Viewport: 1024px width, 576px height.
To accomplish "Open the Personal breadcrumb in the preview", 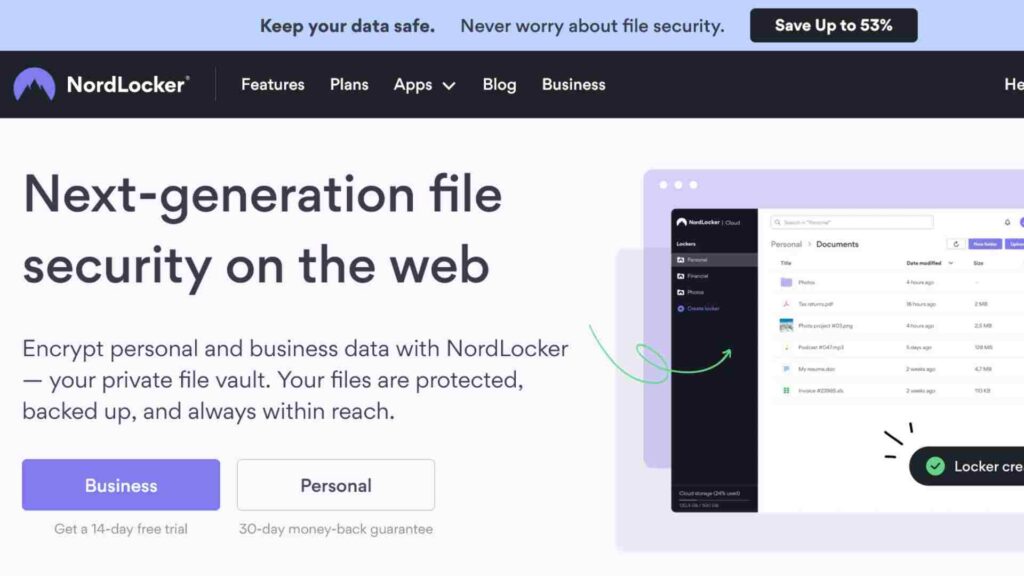I will tap(786, 244).
